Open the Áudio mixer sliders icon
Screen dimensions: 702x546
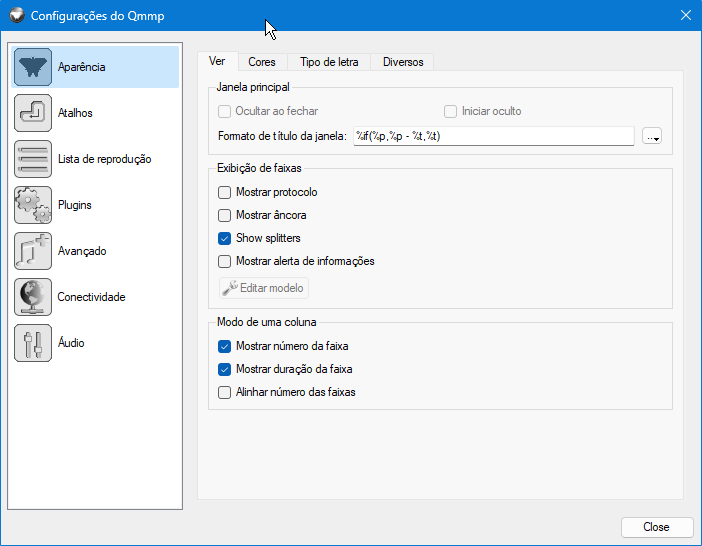33,343
